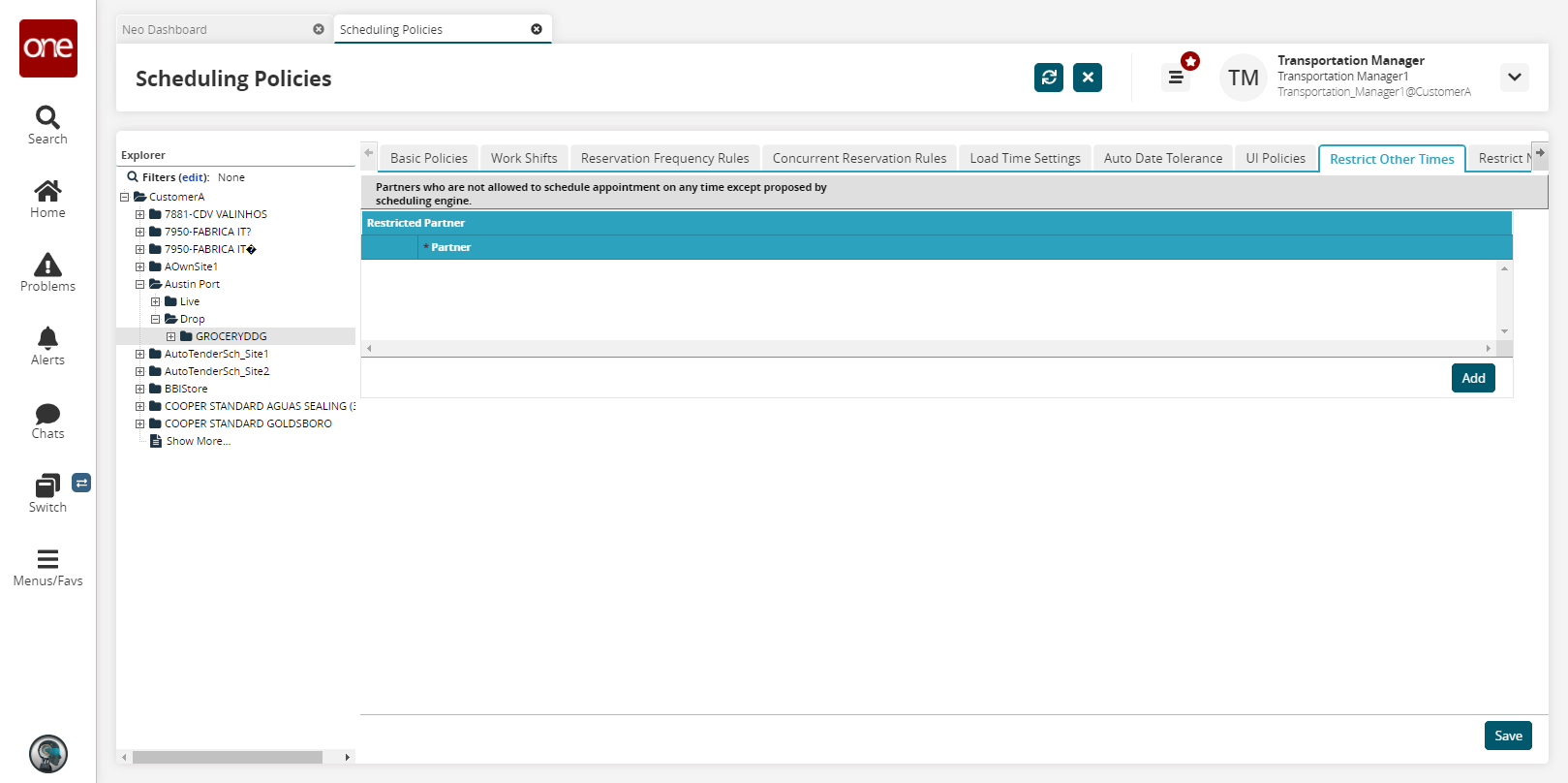The height and width of the screenshot is (783, 1568).
Task: Collapse the Austin Port folder node
Action: (139, 284)
